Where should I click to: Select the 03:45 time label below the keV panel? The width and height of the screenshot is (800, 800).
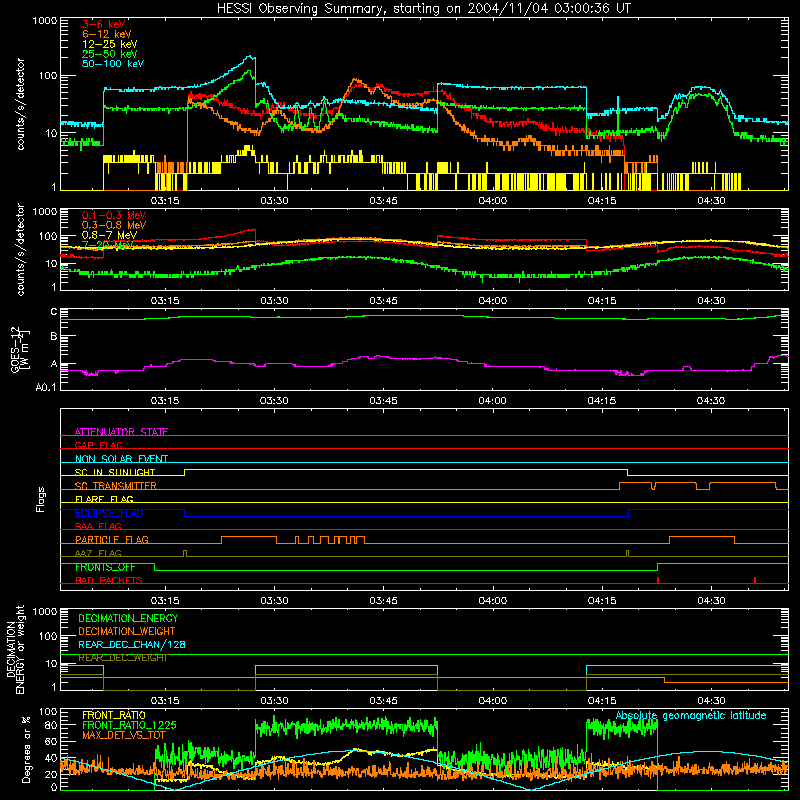tap(384, 201)
